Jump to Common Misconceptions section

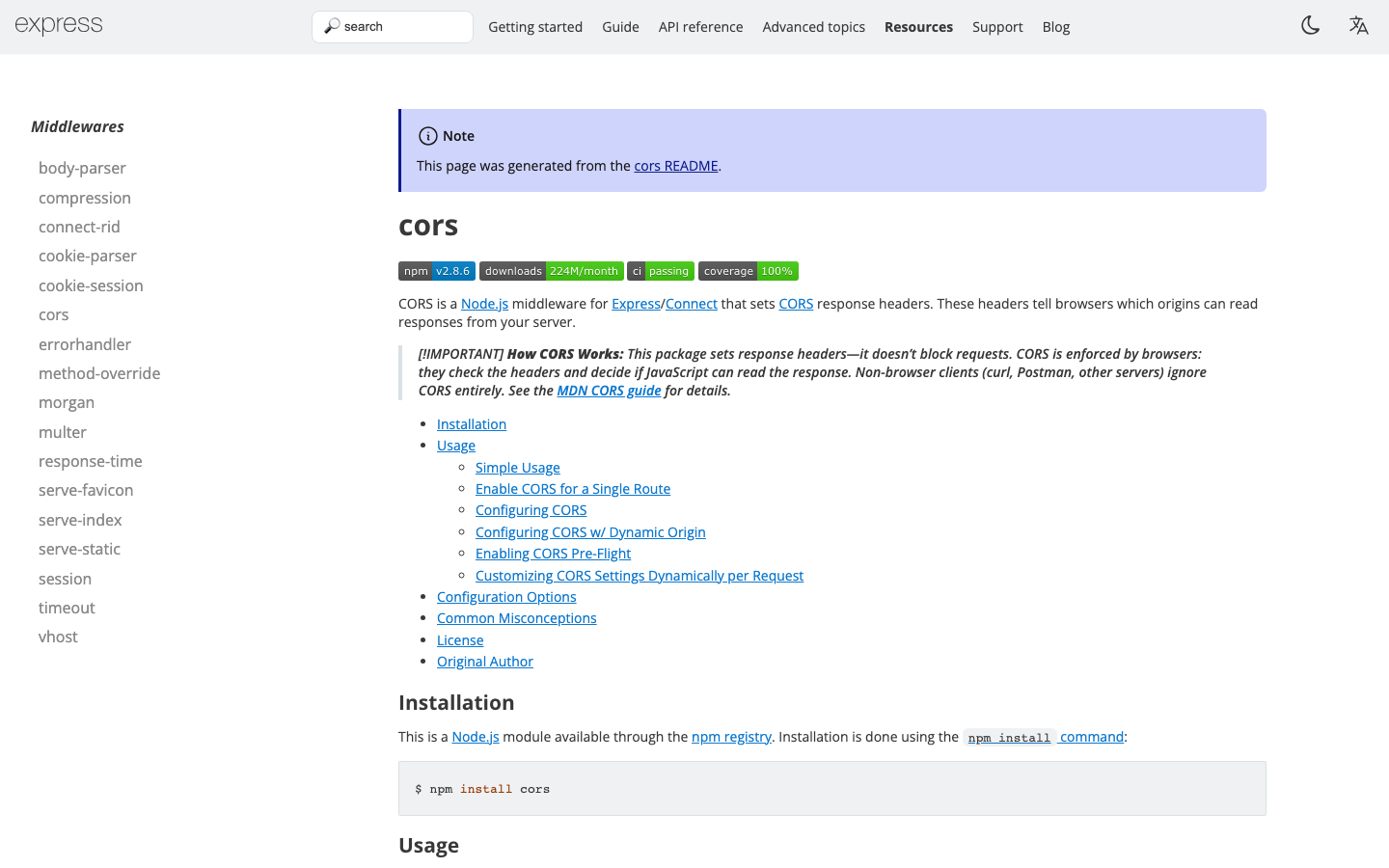pyautogui.click(x=517, y=618)
